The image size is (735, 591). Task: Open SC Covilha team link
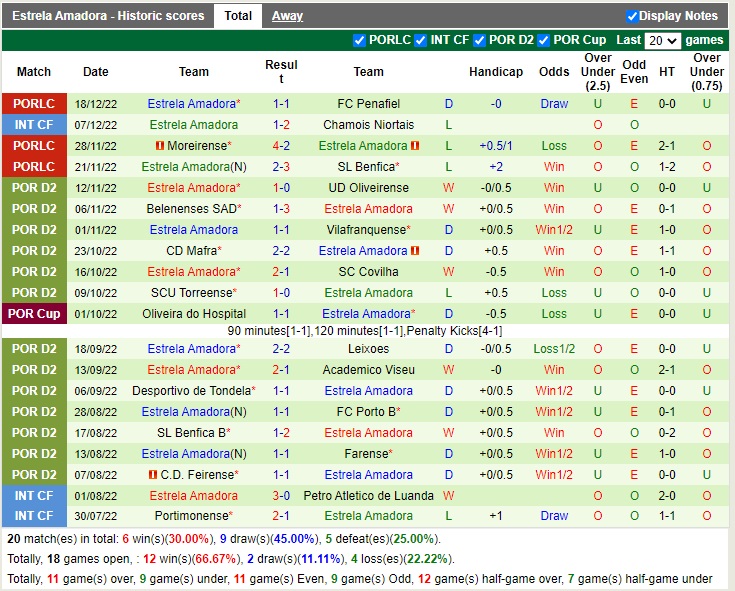pyautogui.click(x=368, y=272)
